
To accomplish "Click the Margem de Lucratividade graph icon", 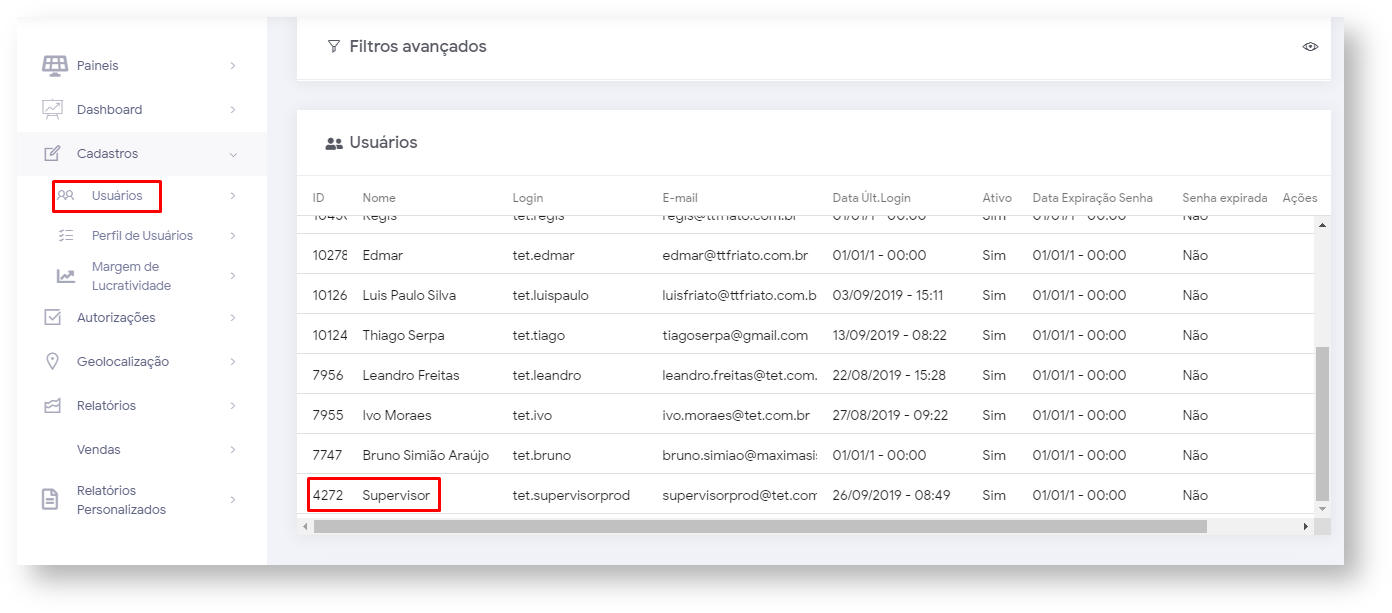I will (x=66, y=276).
